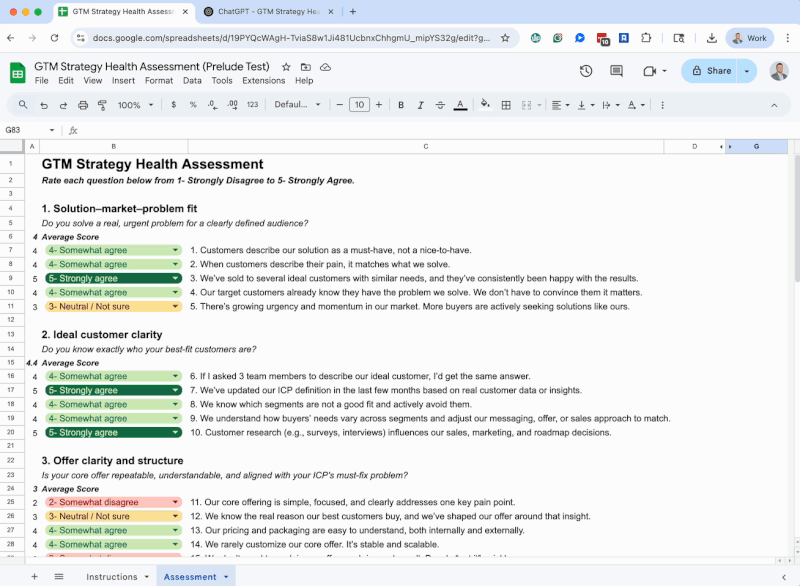The height and width of the screenshot is (586, 800).
Task: Decrease decimal places icon
Action: [x=212, y=105]
